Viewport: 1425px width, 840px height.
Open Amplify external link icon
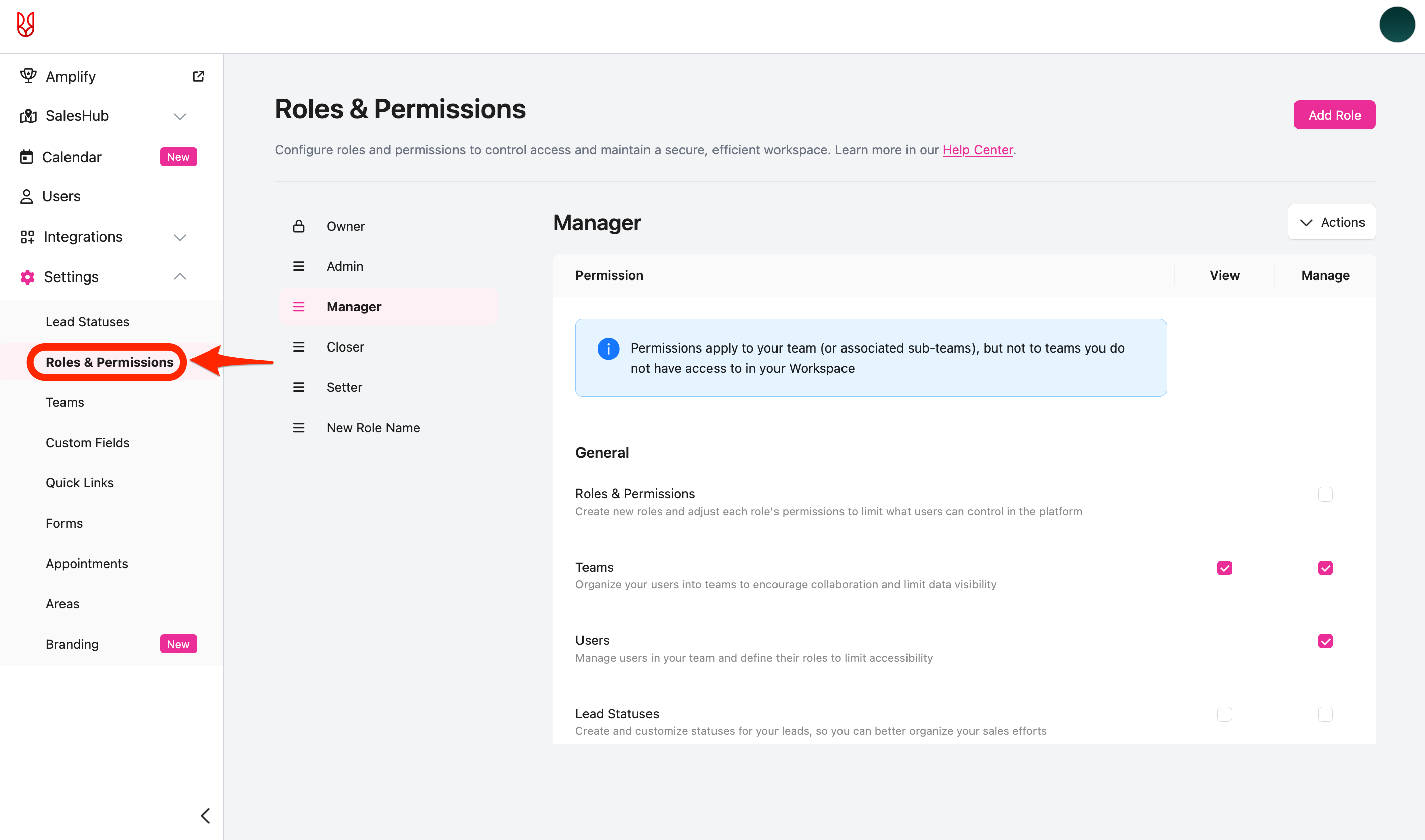(198, 76)
